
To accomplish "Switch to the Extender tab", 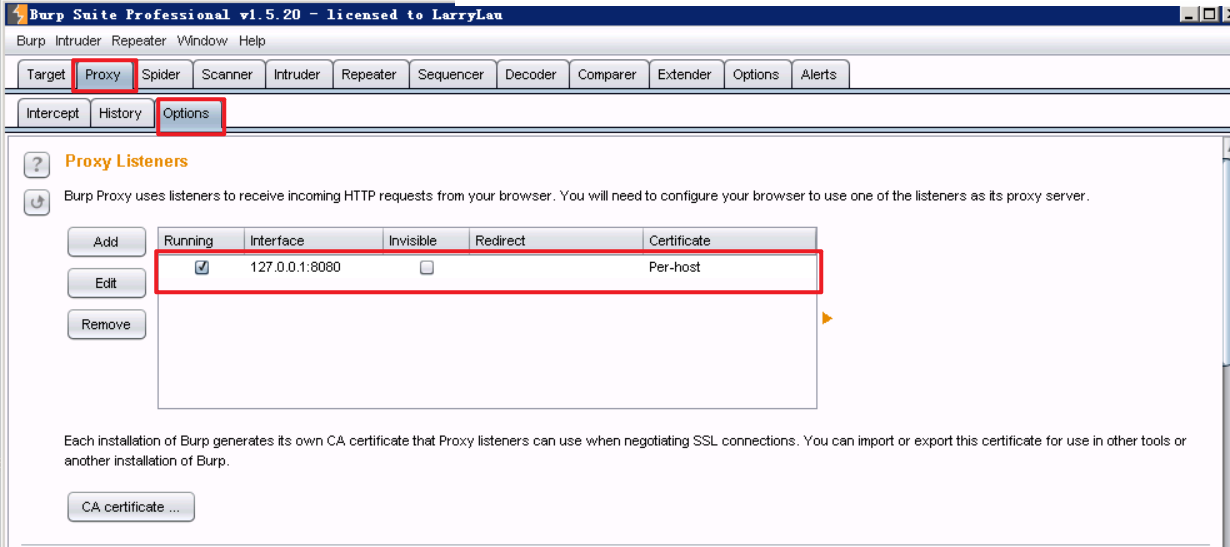I will tap(685, 75).
